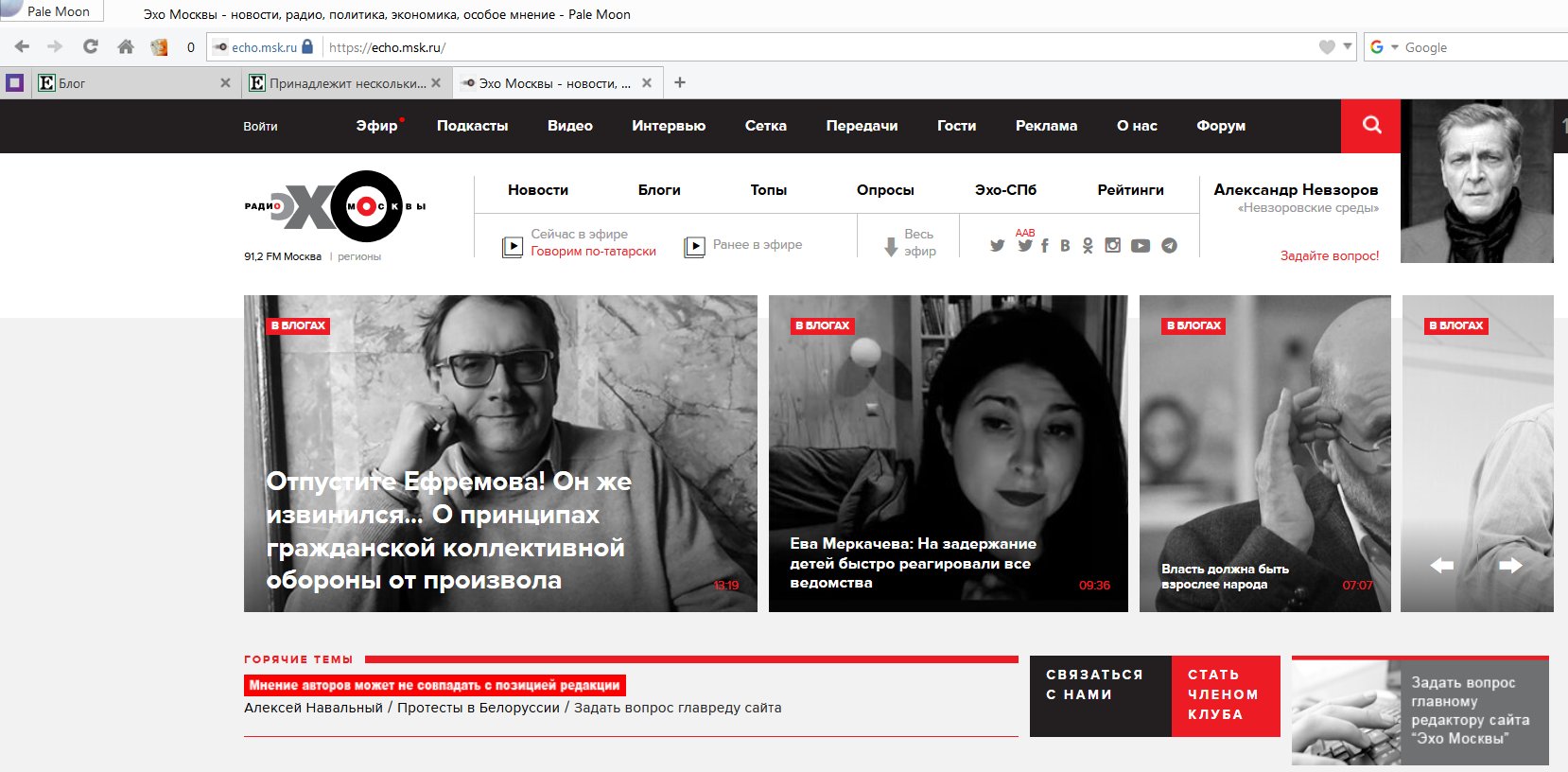Go to browser home page icon
The height and width of the screenshot is (772, 1568).
(125, 46)
